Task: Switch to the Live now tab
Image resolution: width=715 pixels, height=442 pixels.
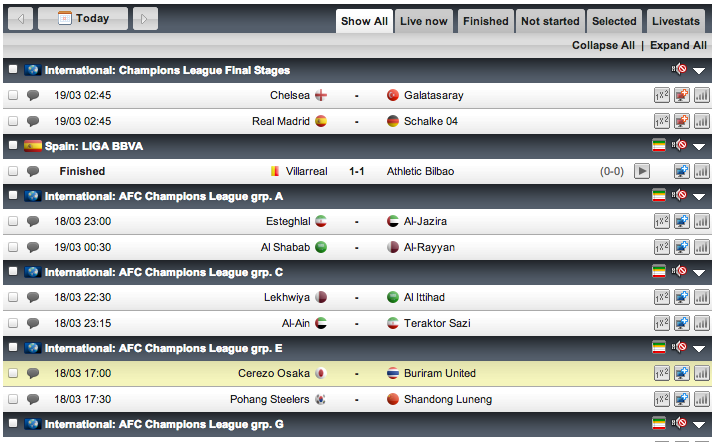Action: [x=424, y=21]
